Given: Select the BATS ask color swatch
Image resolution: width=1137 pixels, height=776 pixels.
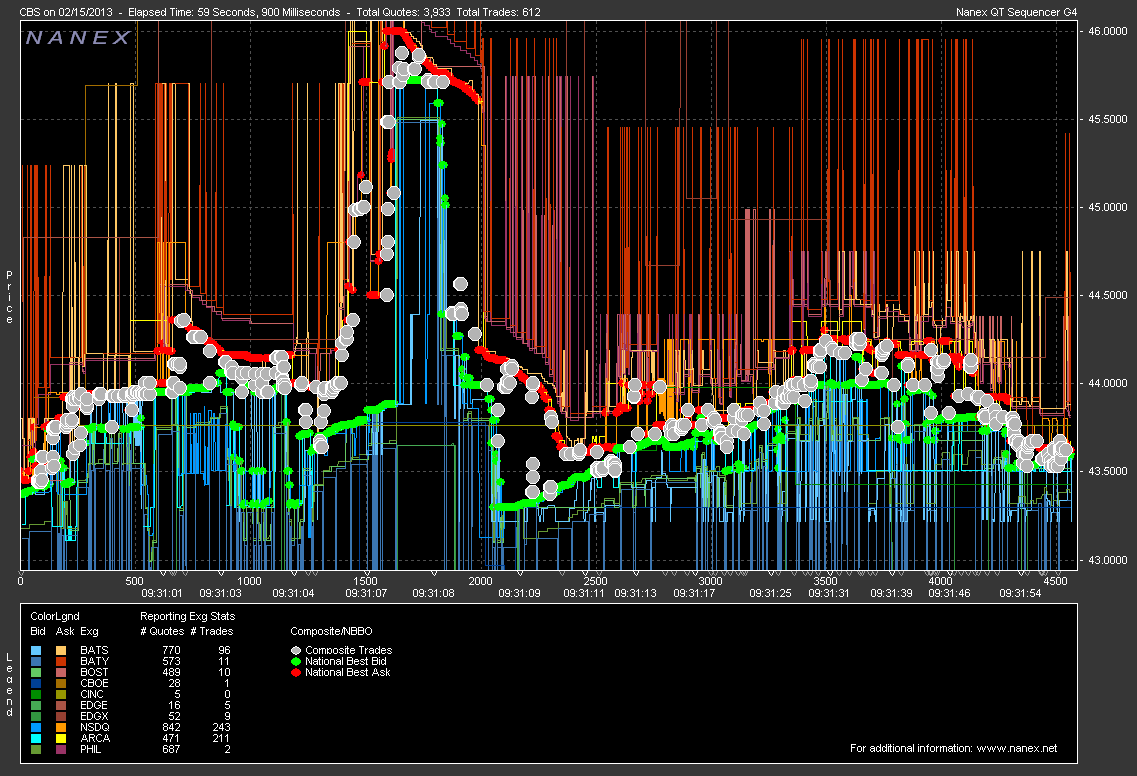Looking at the screenshot, I should click(x=61, y=651).
